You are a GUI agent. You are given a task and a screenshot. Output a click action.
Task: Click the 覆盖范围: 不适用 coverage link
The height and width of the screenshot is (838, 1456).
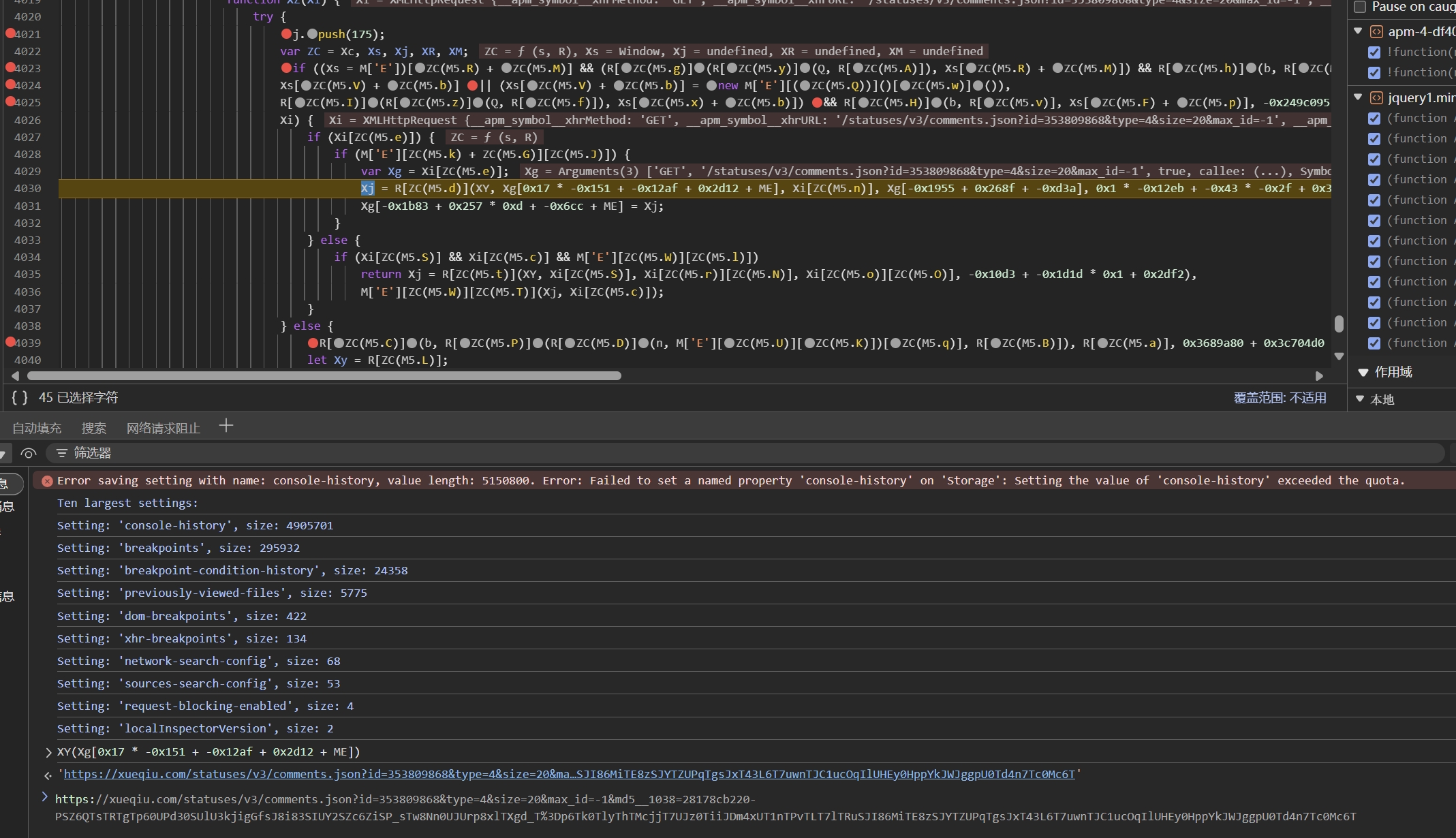(x=1280, y=398)
